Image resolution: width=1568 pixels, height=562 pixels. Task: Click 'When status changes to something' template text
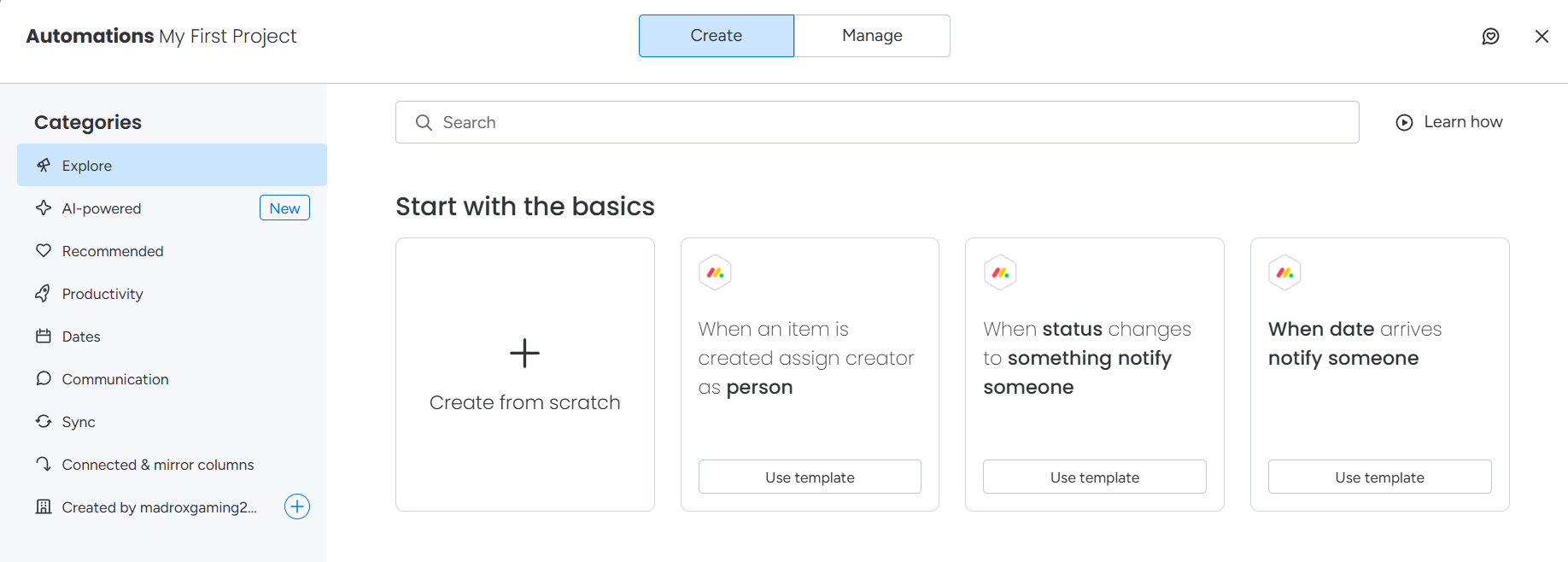tap(1087, 358)
